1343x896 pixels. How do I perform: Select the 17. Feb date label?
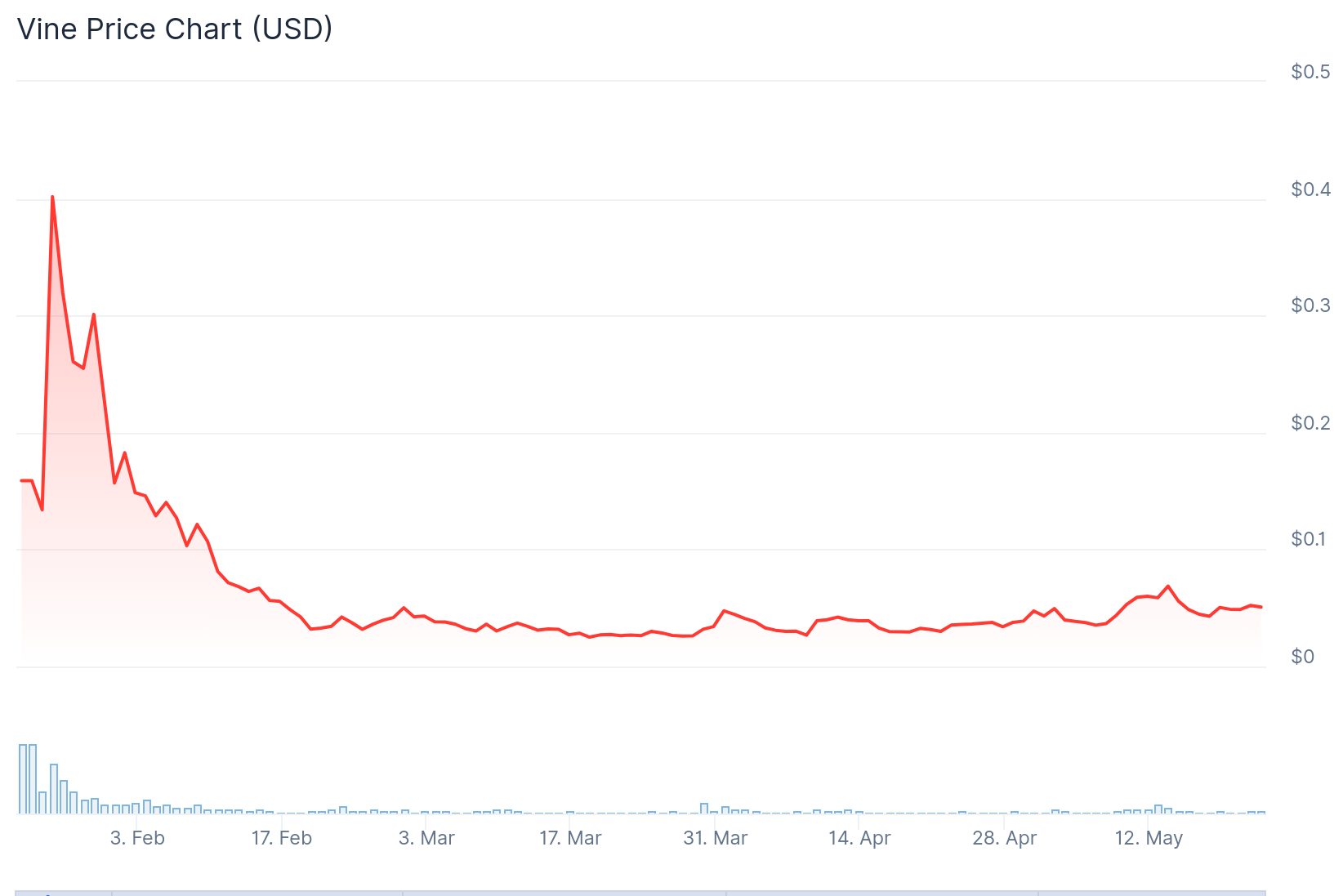click(282, 838)
